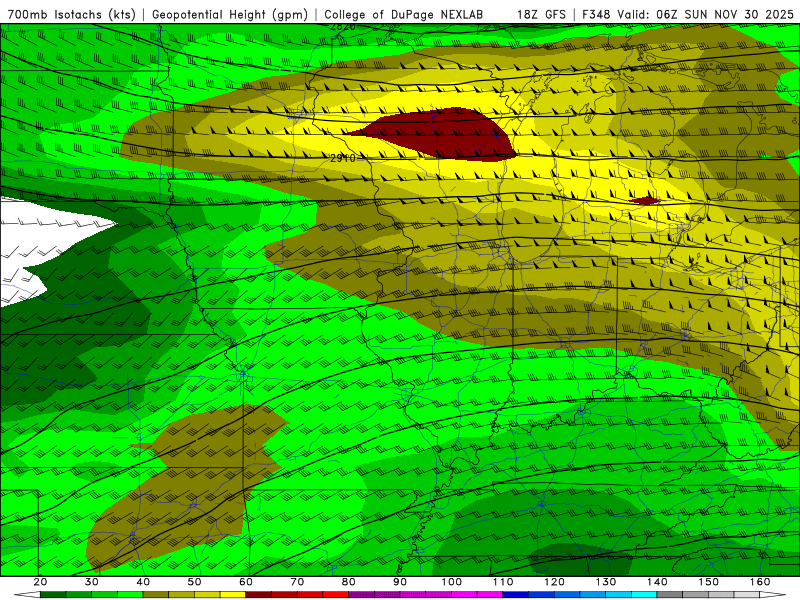The width and height of the screenshot is (800, 600).
Task: Click the bright yellow swatch in the color bar
Action: coord(233,595)
